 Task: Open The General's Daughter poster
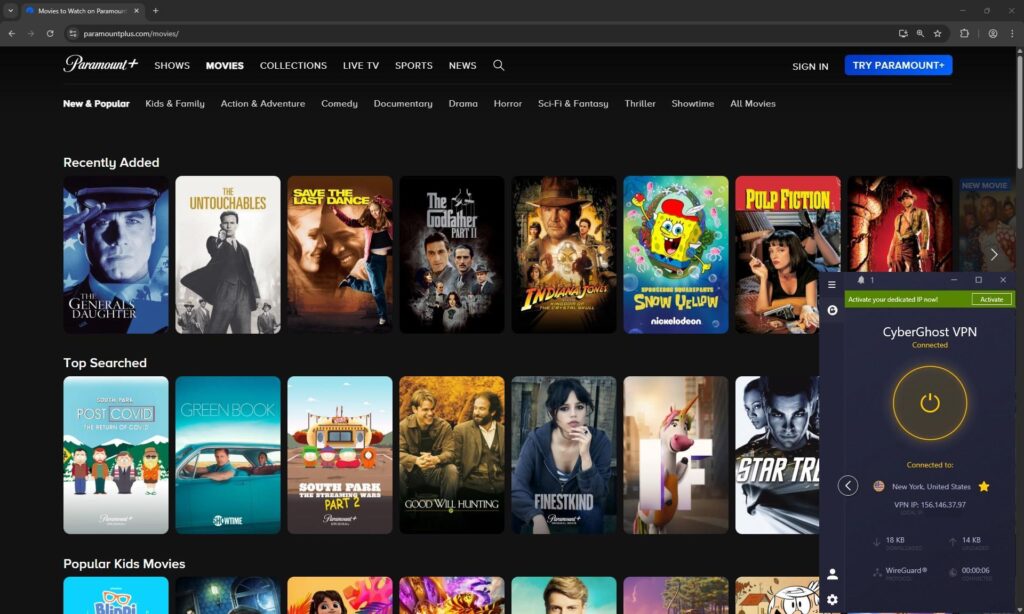pos(116,255)
